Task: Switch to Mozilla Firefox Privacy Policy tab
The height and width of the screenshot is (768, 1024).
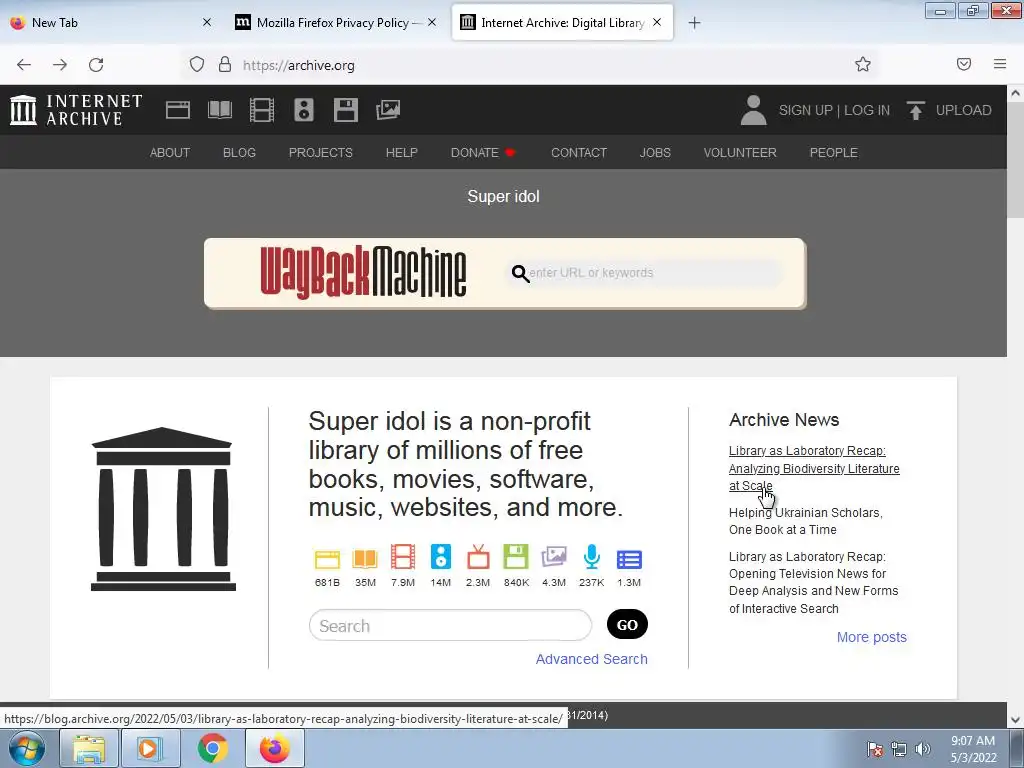Action: point(336,23)
